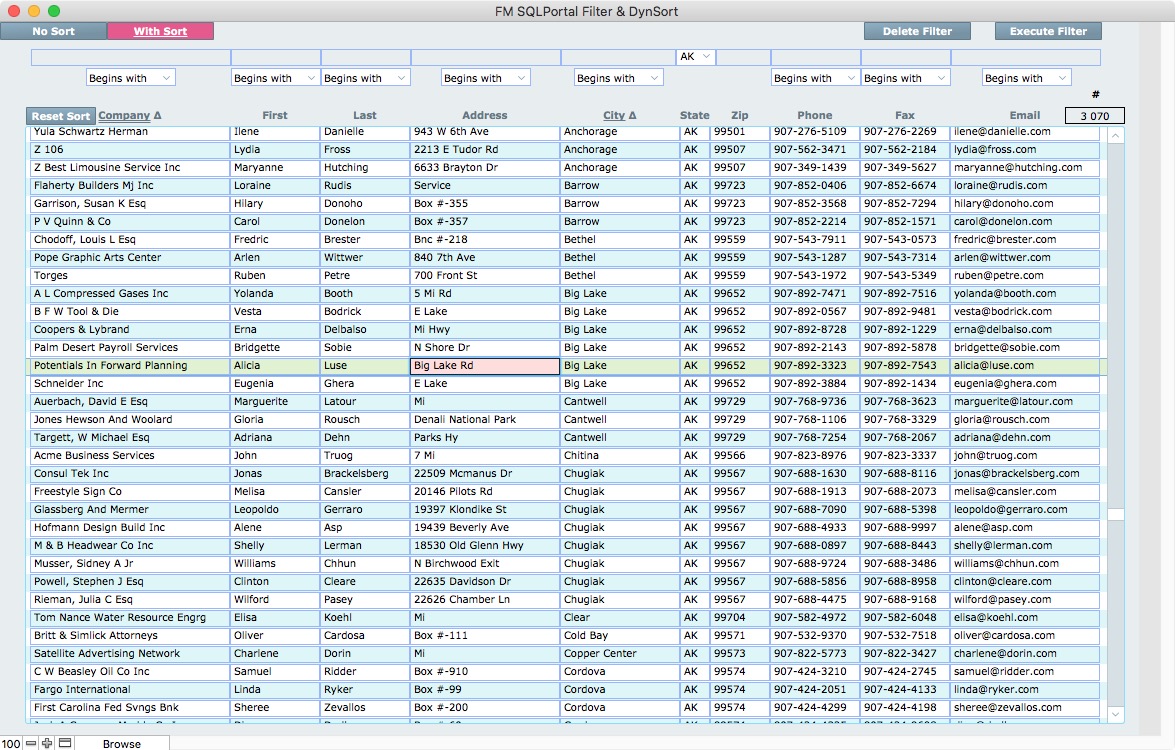
Task: Switch to the No Sort tab
Action: (53, 31)
